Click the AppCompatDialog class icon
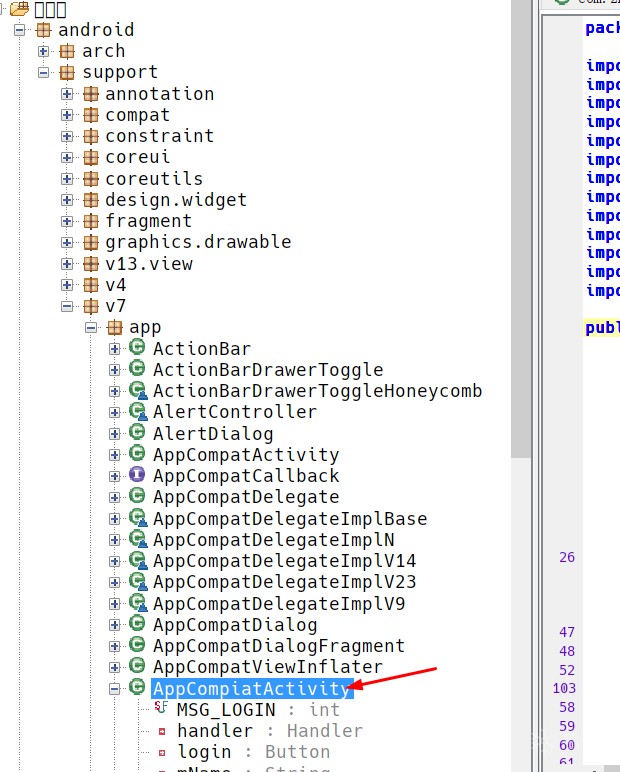620x772 pixels. pos(137,624)
